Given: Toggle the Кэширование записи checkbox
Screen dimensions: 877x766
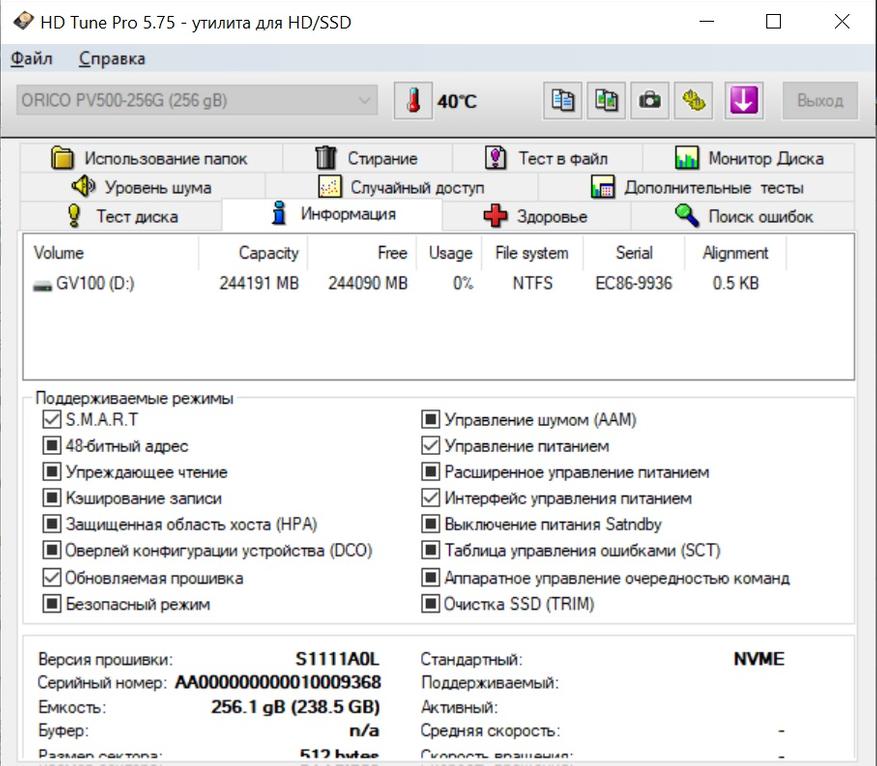Looking at the screenshot, I should pos(51,498).
